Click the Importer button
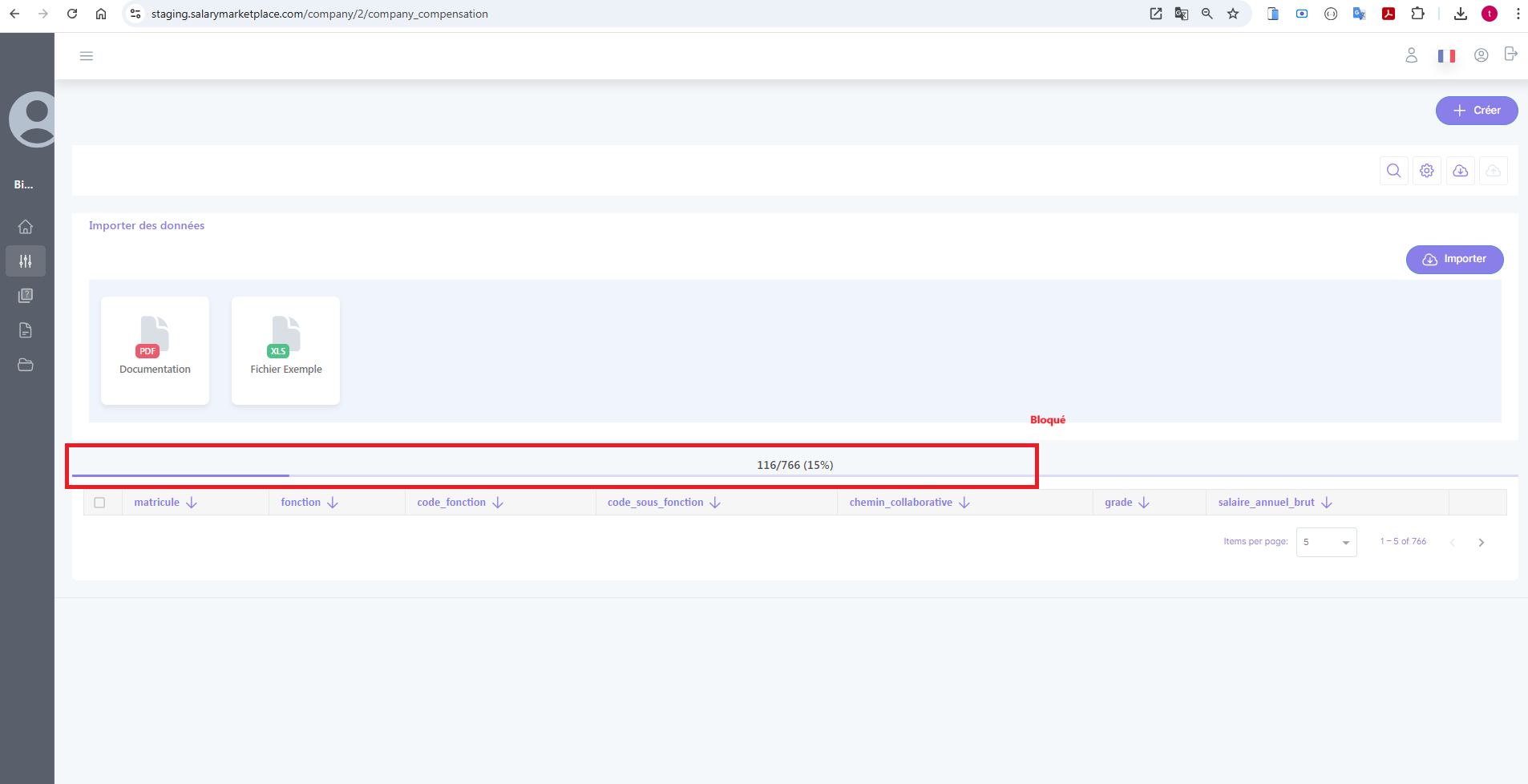This screenshot has height=784, width=1528. pyautogui.click(x=1454, y=260)
